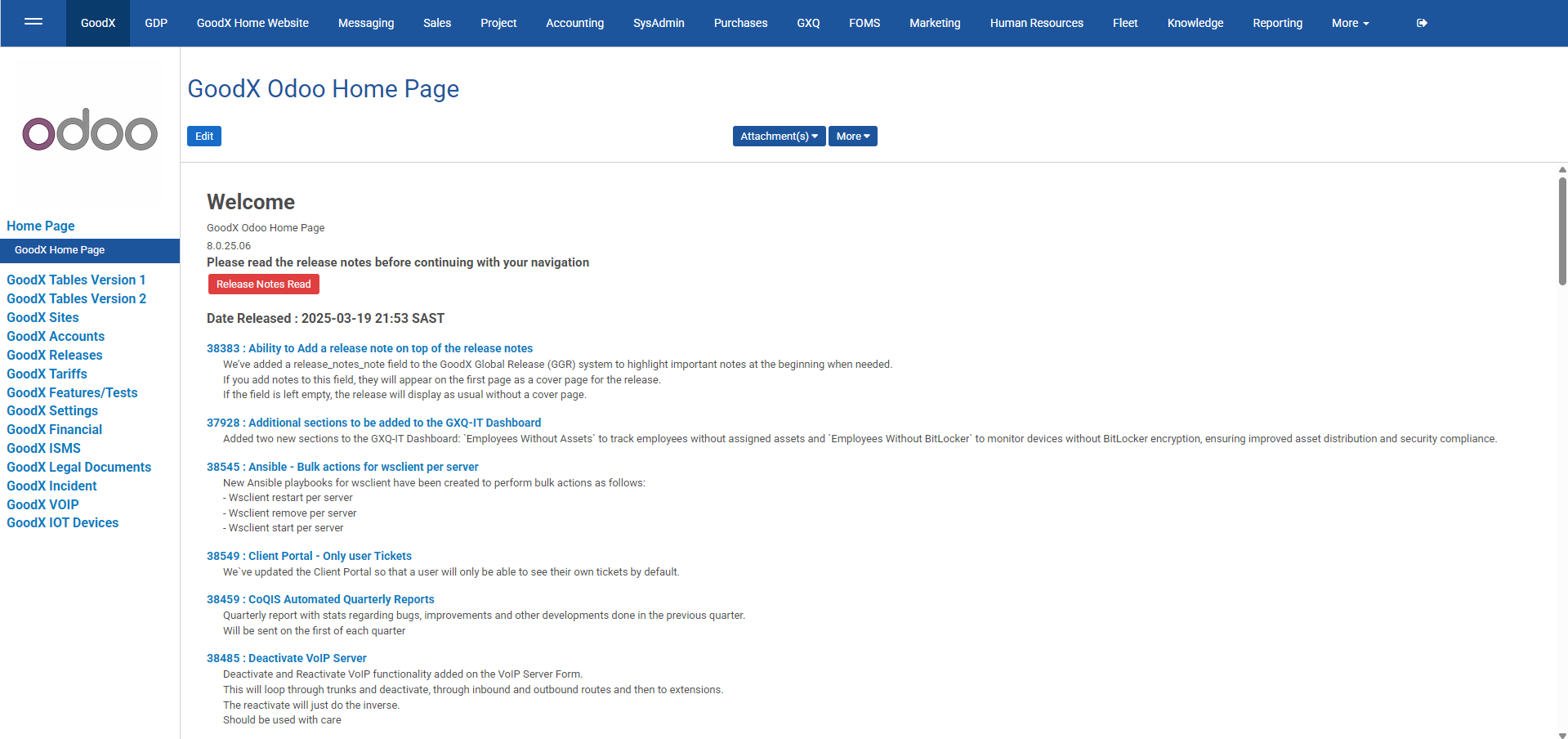Open GoodX Settings in sidebar

(x=52, y=410)
